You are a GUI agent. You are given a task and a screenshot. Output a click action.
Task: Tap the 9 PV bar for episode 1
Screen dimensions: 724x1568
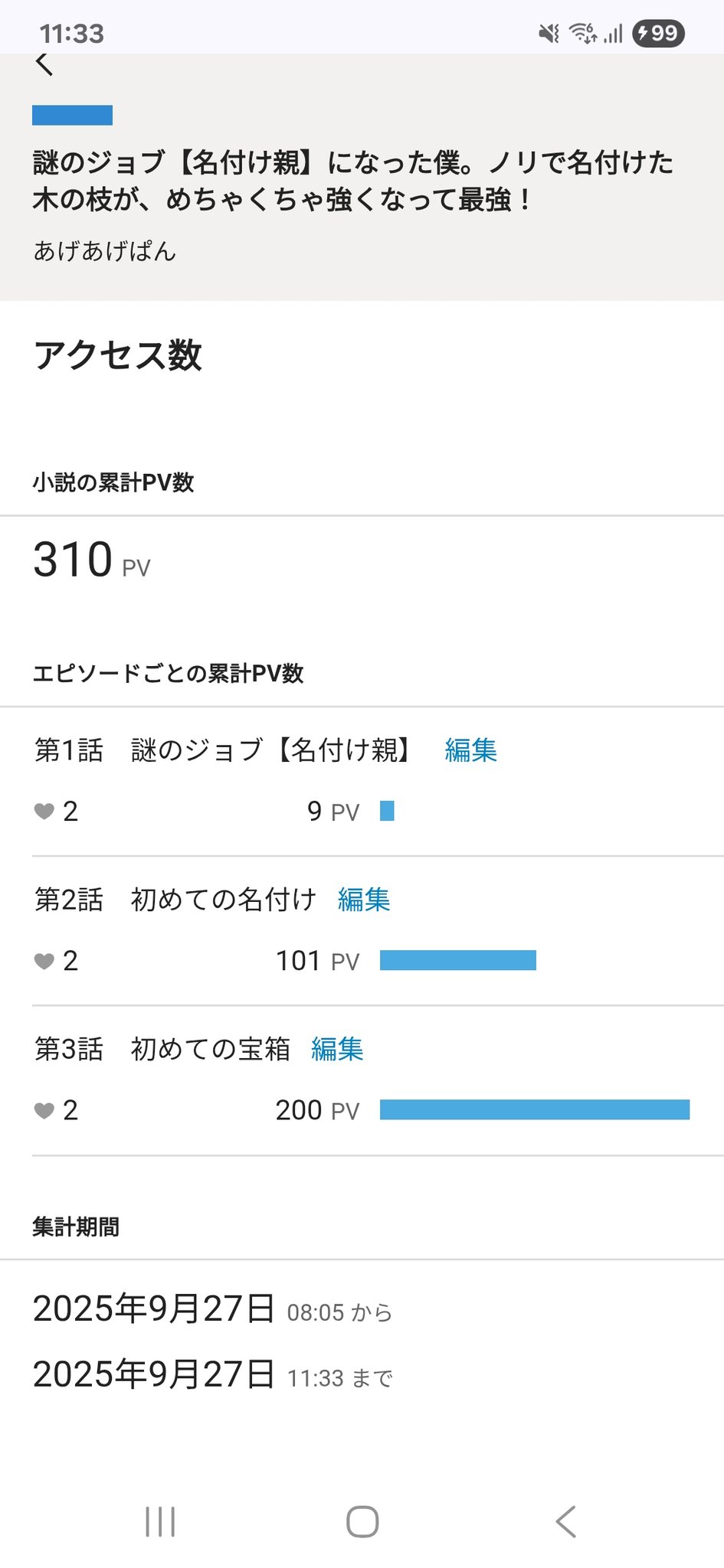pyautogui.click(x=387, y=811)
